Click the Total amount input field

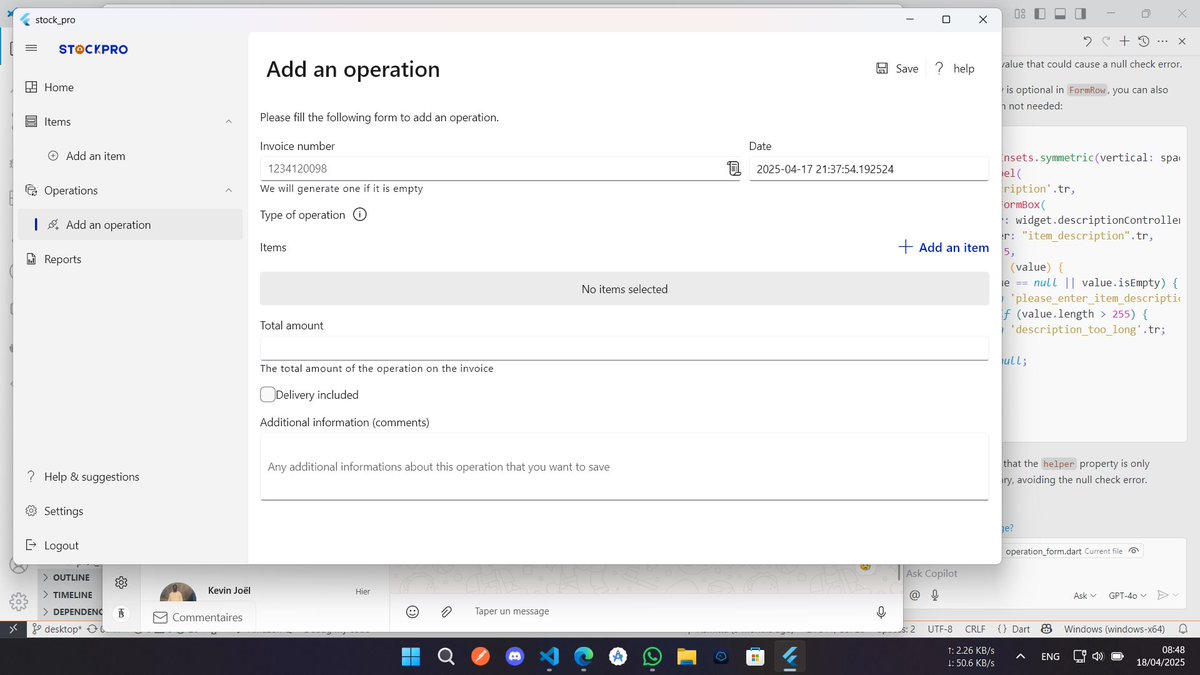point(624,347)
